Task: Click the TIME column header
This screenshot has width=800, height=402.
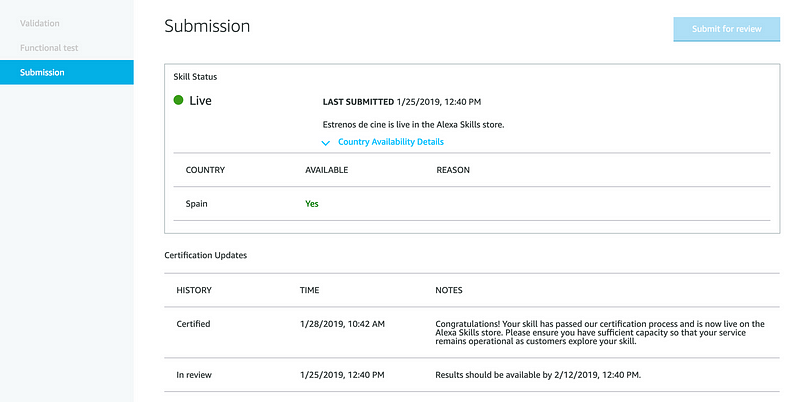Action: coord(310,290)
